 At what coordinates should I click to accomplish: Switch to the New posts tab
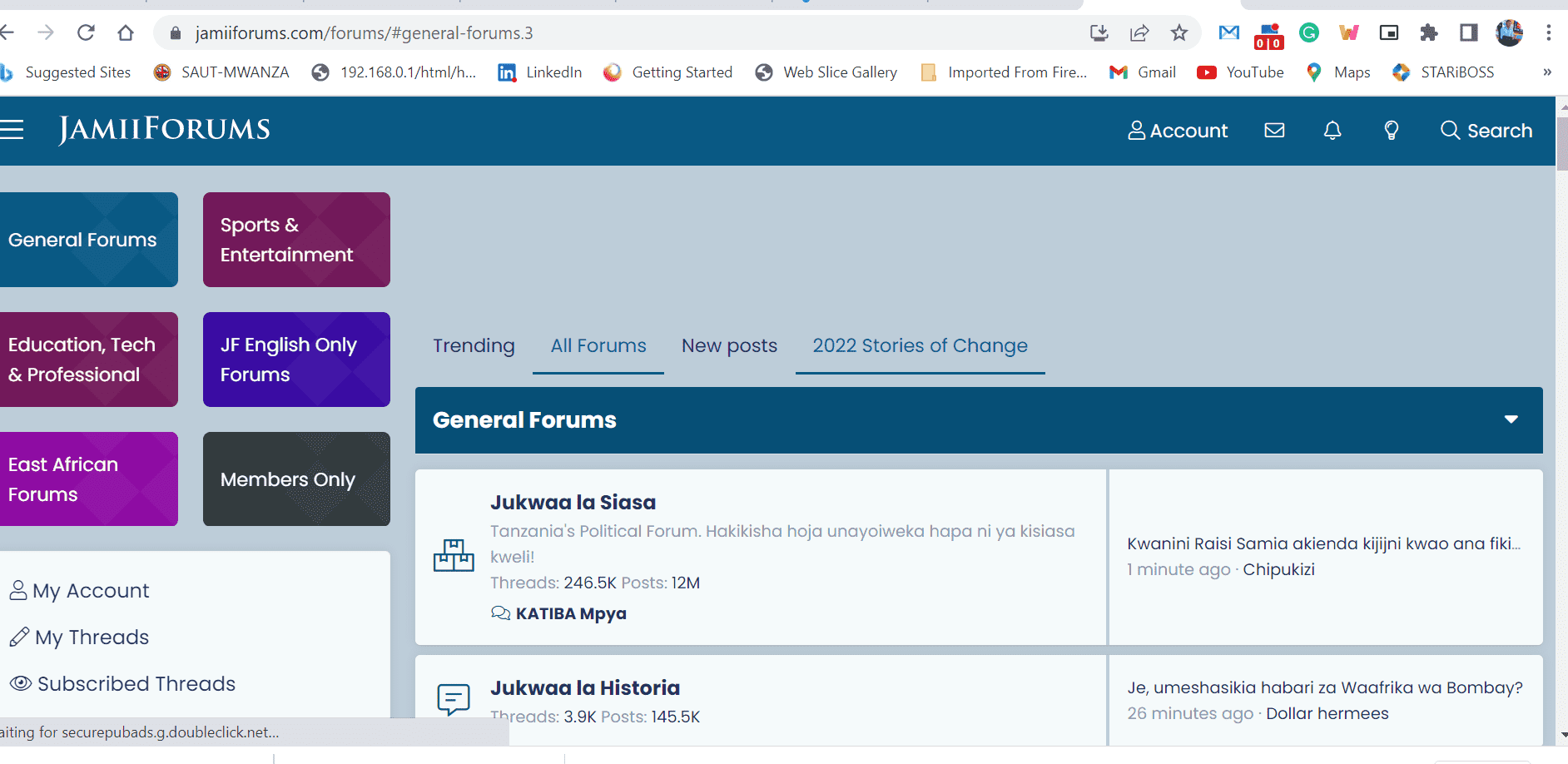pyautogui.click(x=729, y=345)
